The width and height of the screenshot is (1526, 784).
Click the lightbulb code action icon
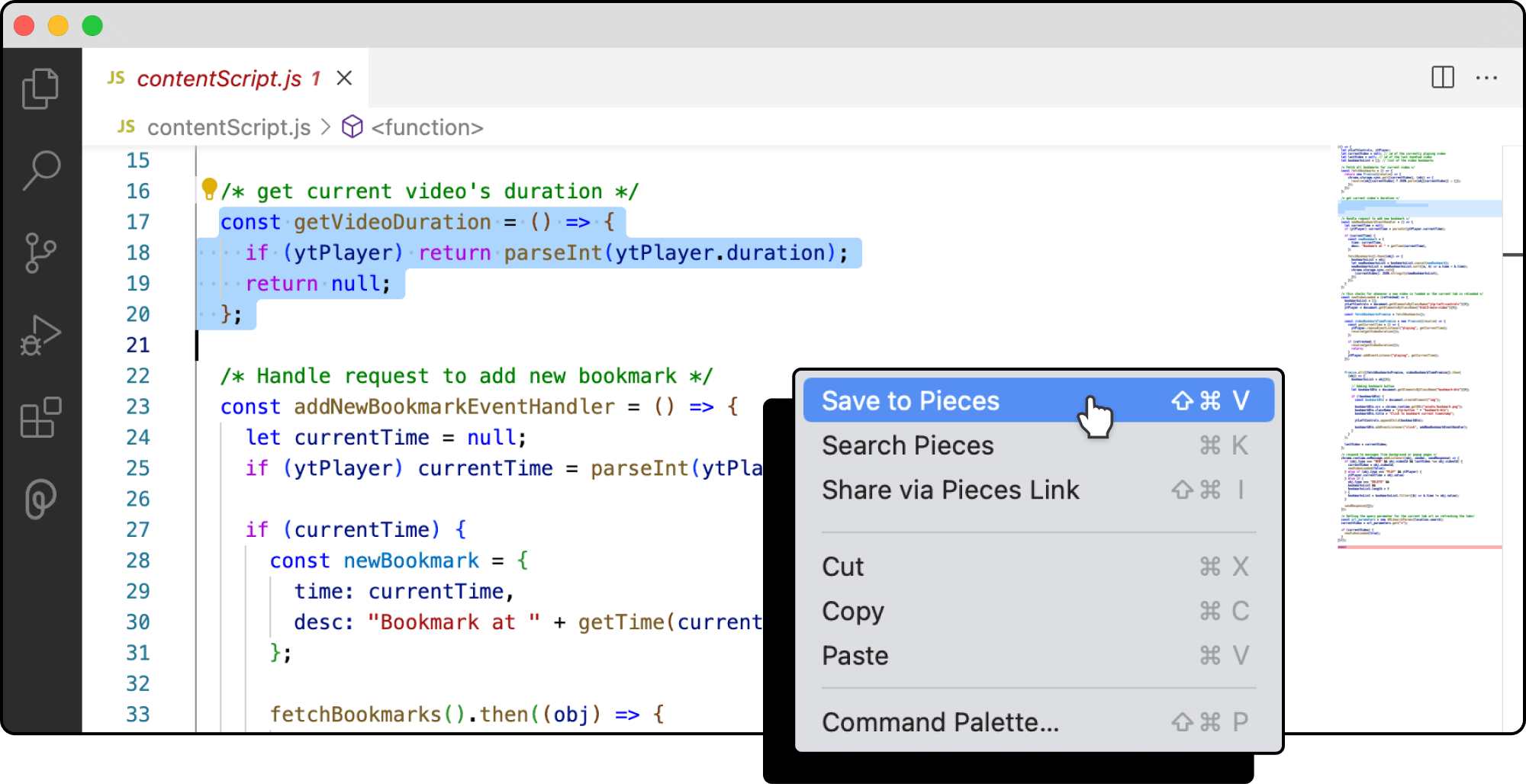209,189
